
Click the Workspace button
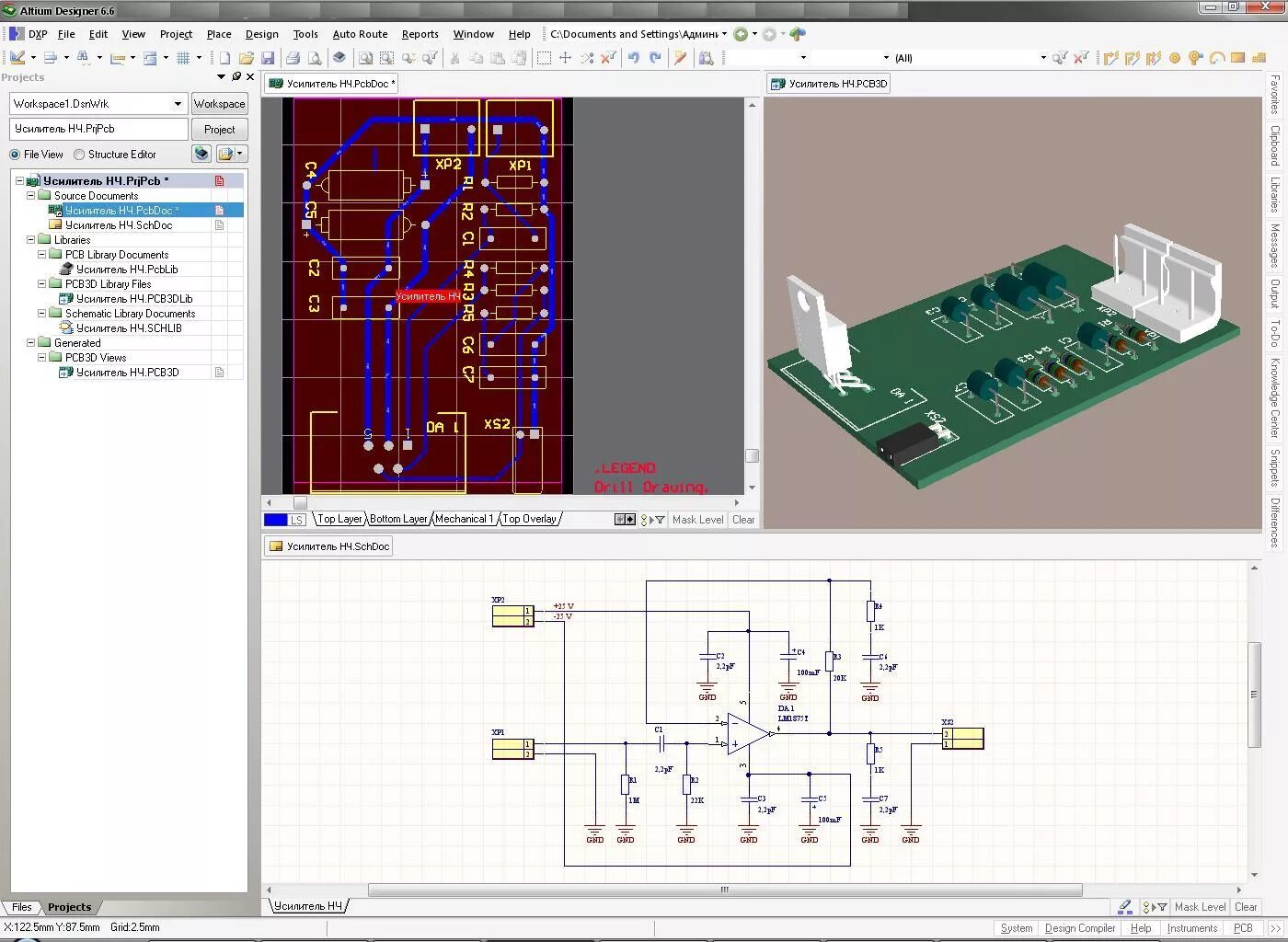coord(219,104)
